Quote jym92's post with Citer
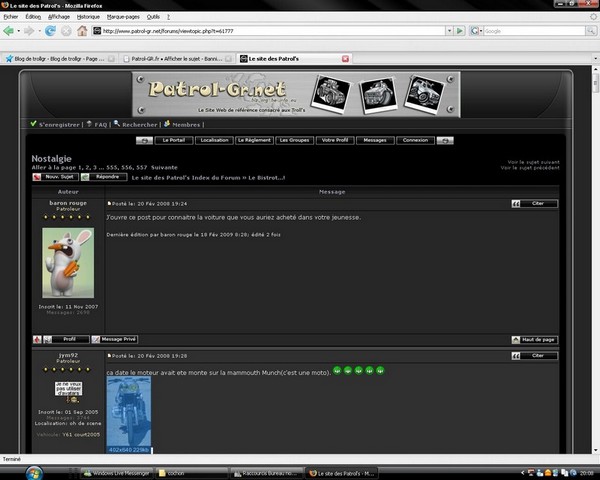The height and width of the screenshot is (480, 600). [535, 356]
